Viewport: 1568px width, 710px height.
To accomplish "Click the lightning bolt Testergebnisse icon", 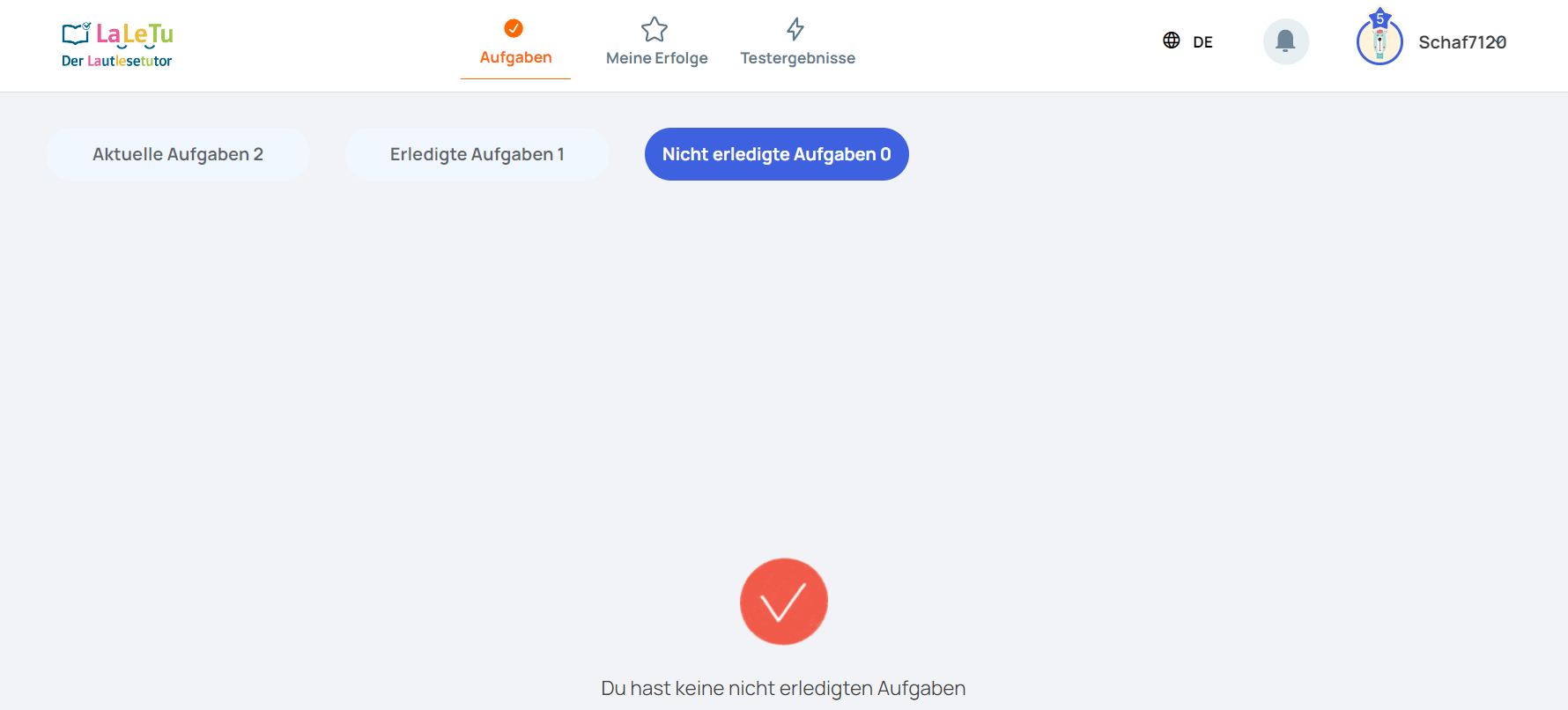I will tap(795, 29).
